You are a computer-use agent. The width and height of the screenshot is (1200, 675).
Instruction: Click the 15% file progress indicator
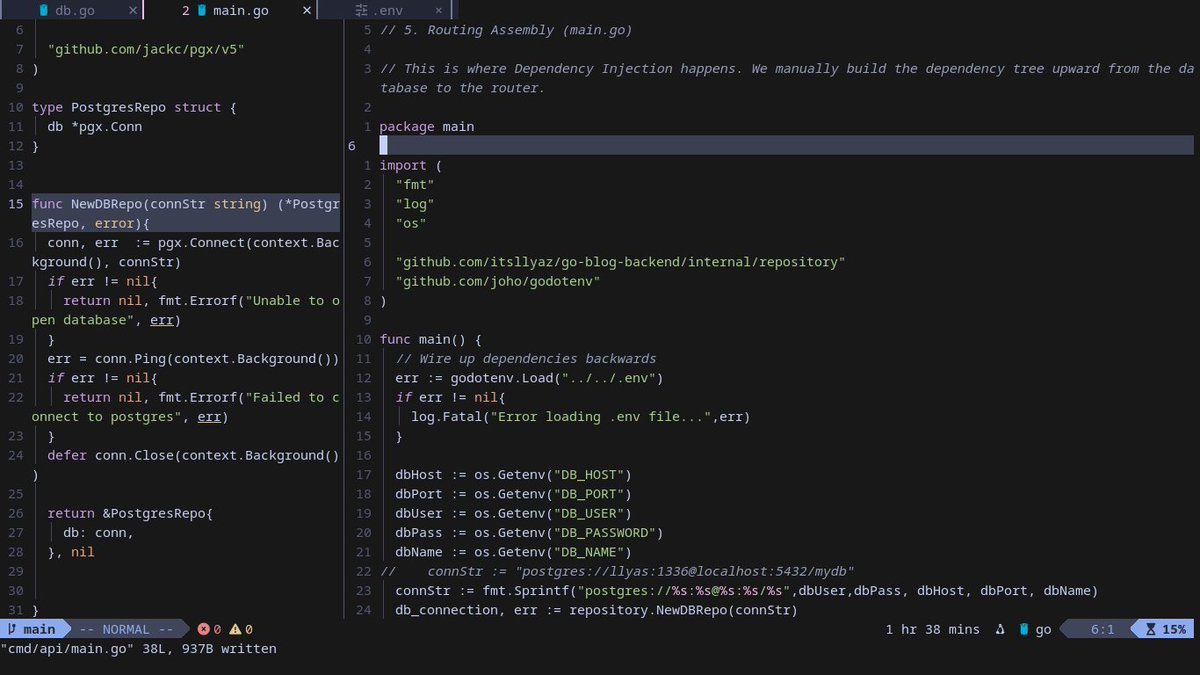(x=1174, y=629)
